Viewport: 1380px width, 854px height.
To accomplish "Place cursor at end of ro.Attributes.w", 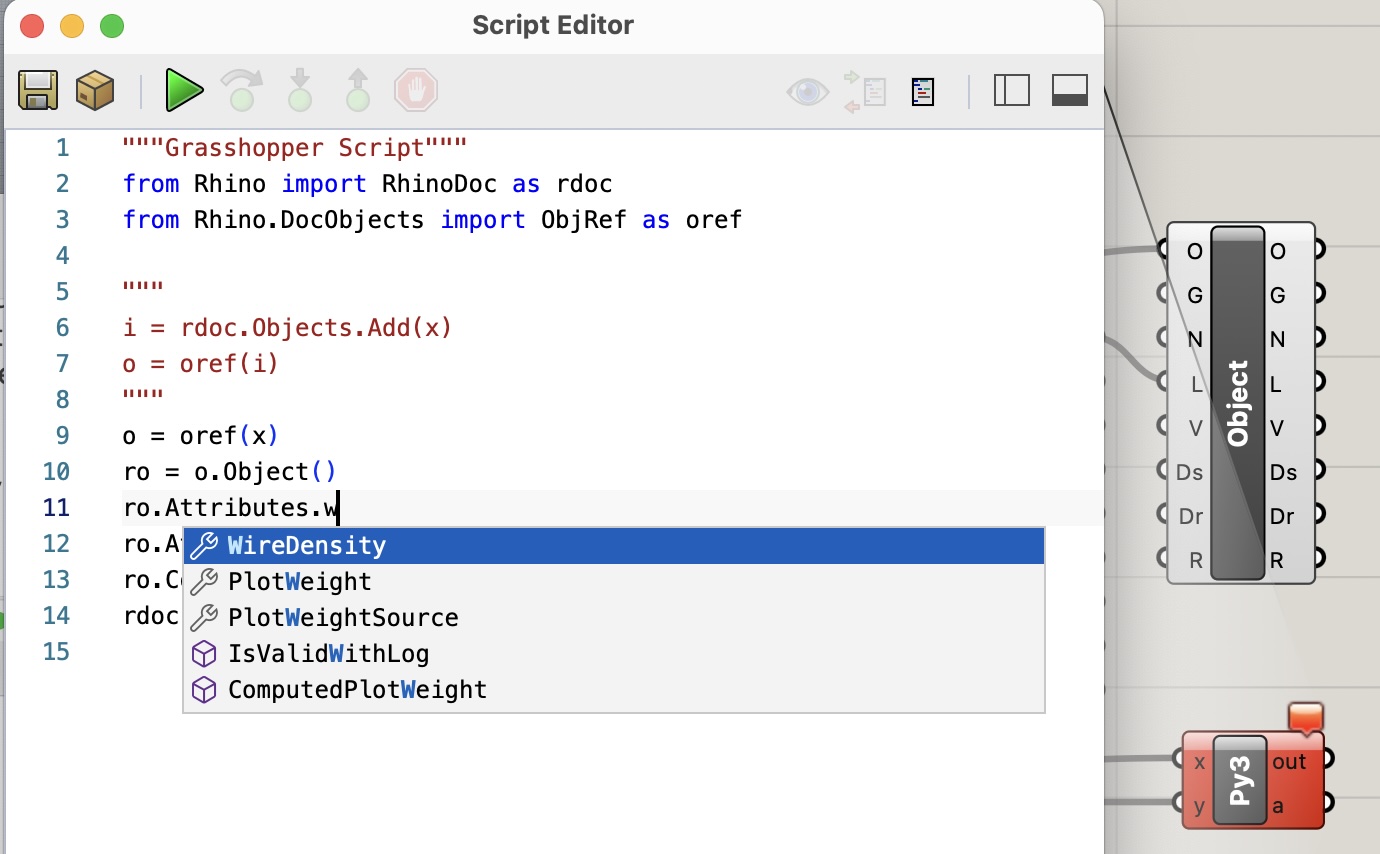I will click(x=339, y=508).
